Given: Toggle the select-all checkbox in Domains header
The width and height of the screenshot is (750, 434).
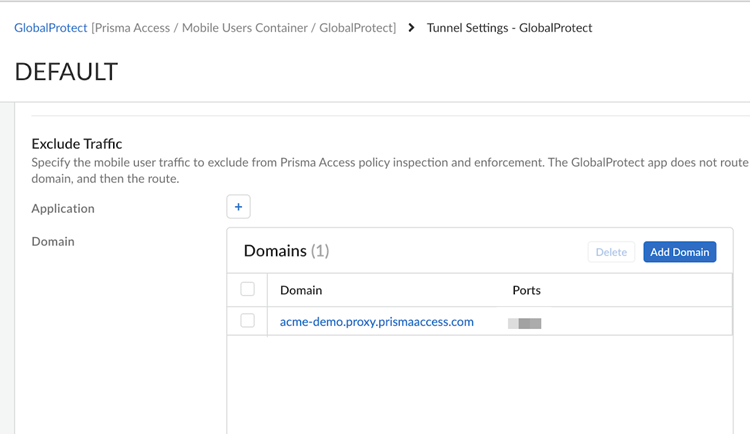Looking at the screenshot, I should pos(248,290).
